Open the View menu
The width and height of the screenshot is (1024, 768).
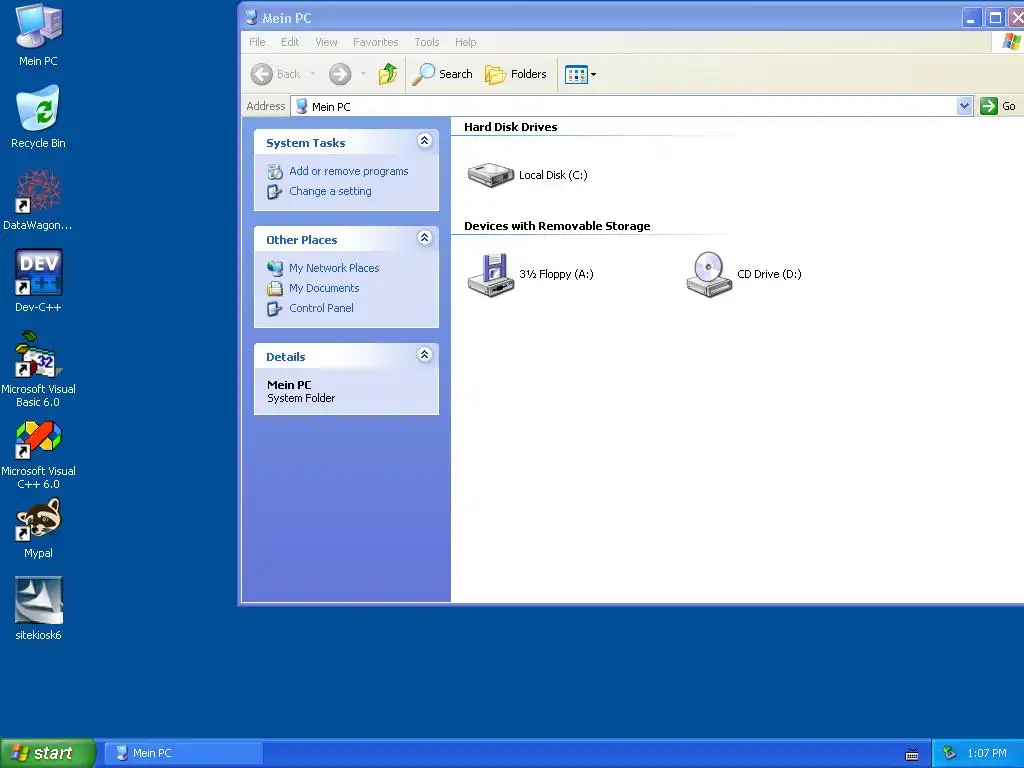[327, 42]
